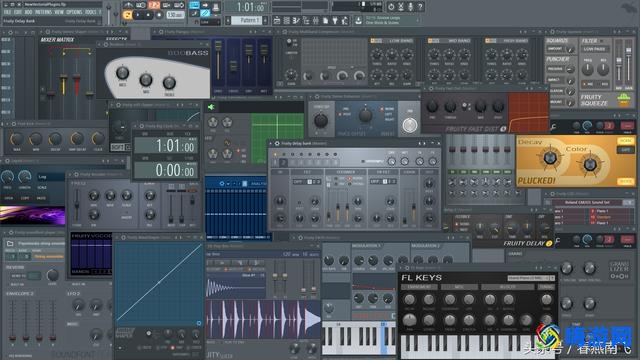Click the plugin picker toolbar icon
Screen dimensions: 640x360
(335, 20)
